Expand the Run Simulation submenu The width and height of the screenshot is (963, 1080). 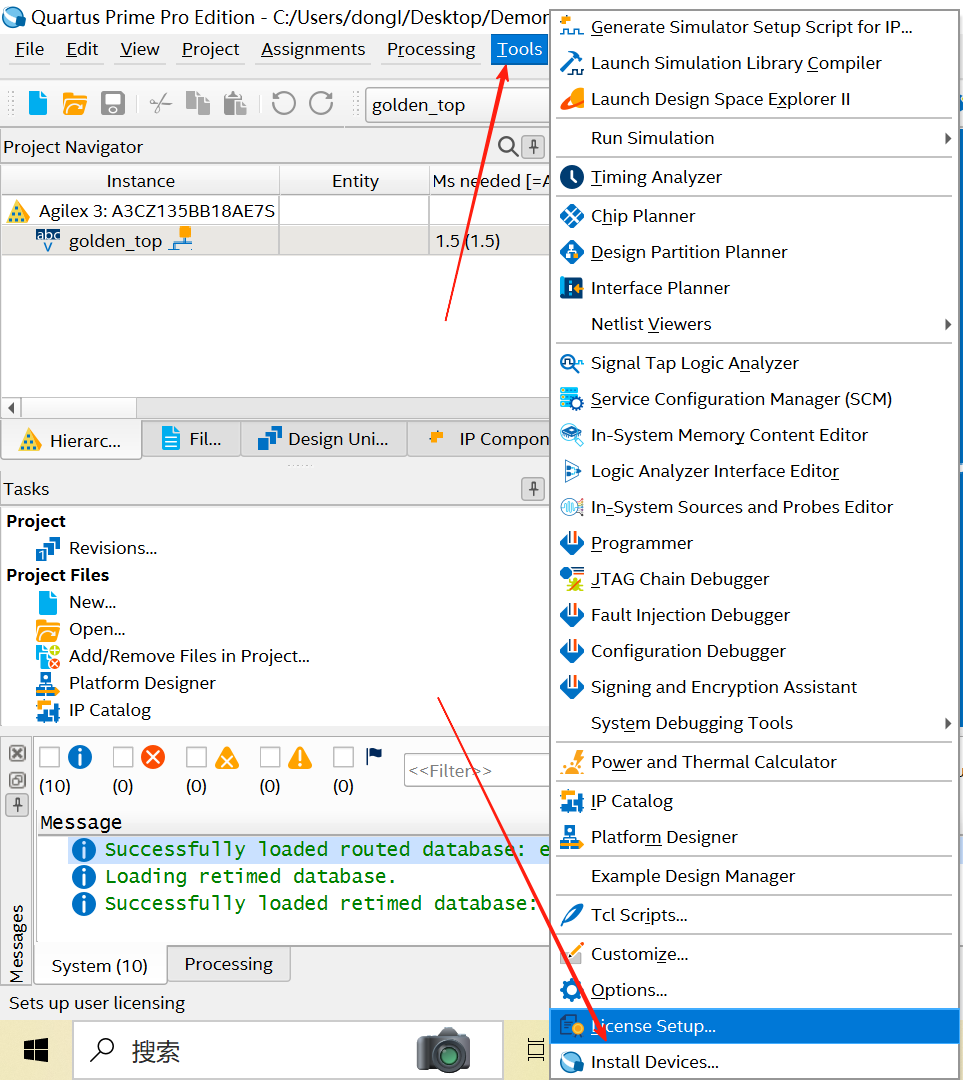pos(754,138)
